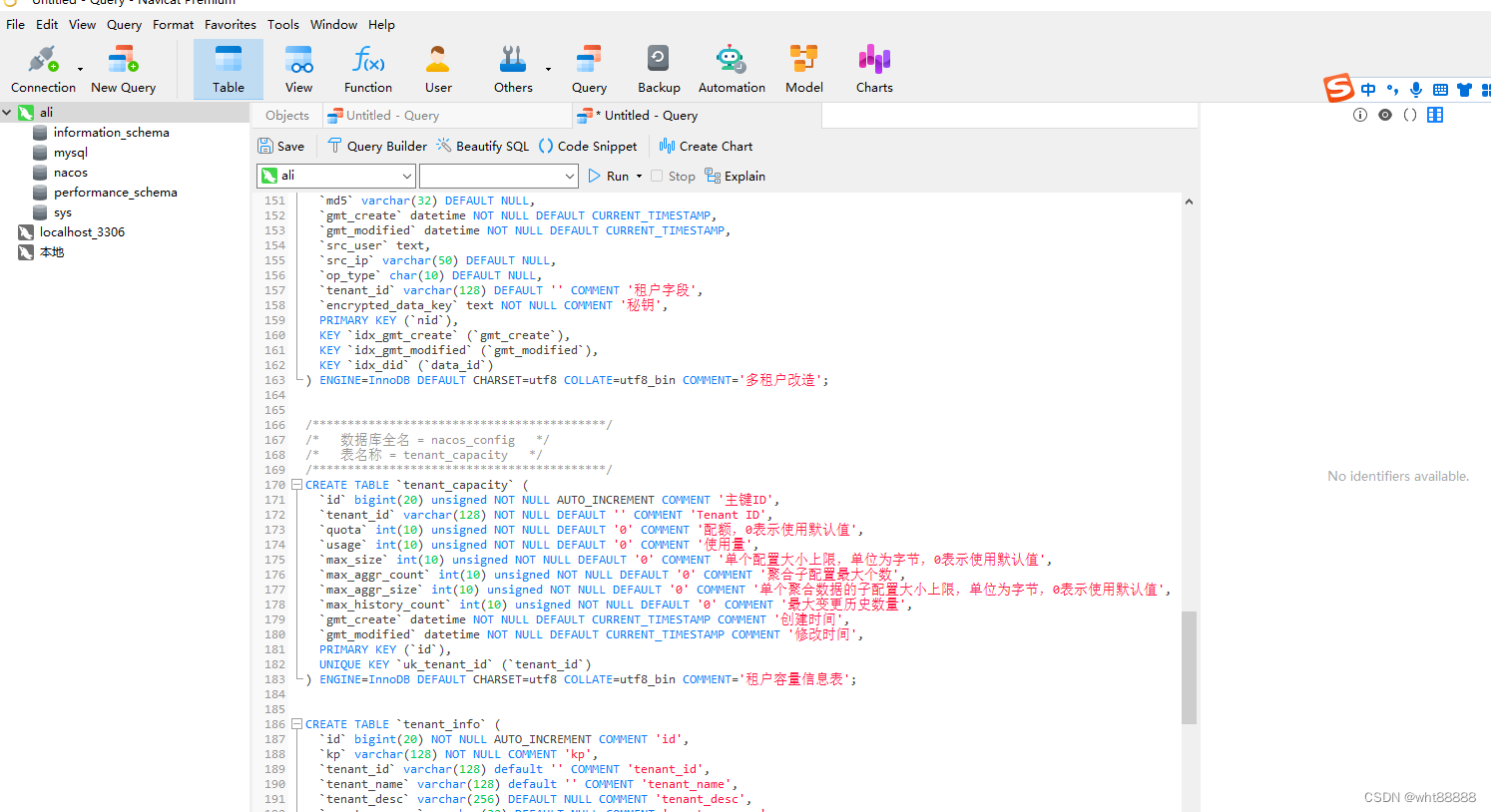This screenshot has height=812, width=1491.
Task: Open the Charts toolbar button
Action: (x=874, y=70)
